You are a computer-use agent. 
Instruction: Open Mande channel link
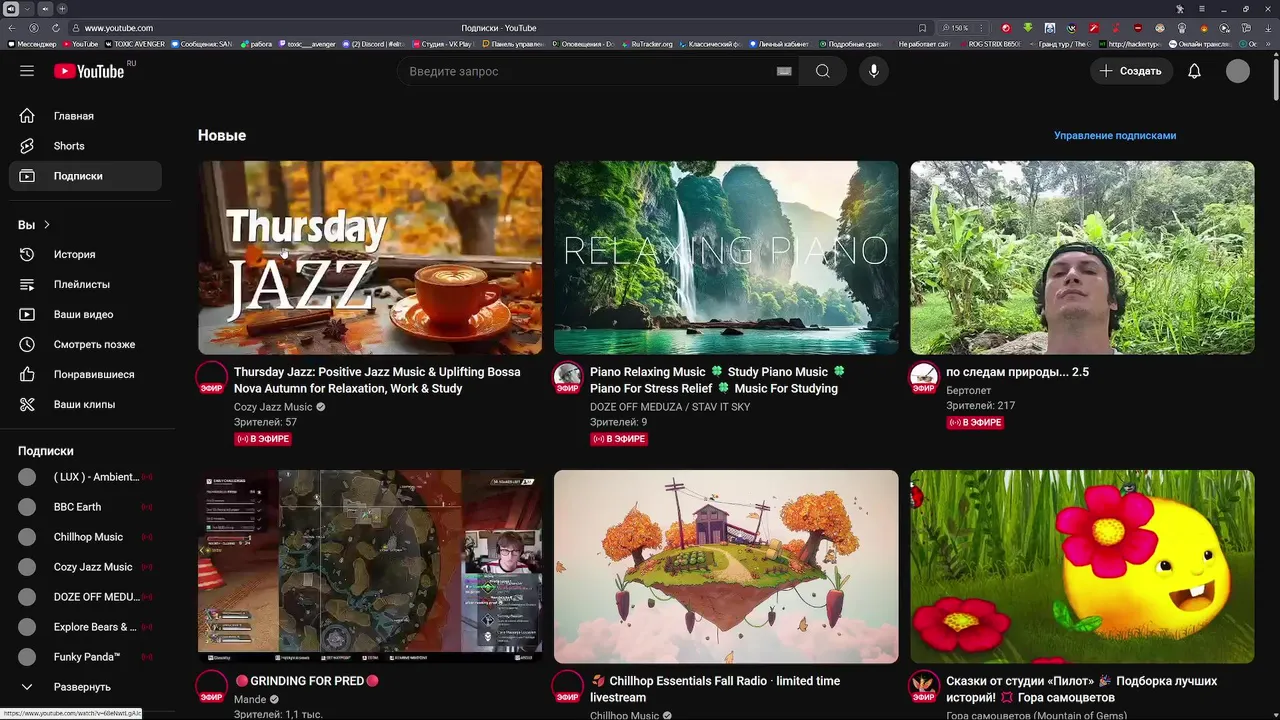[x=250, y=699]
